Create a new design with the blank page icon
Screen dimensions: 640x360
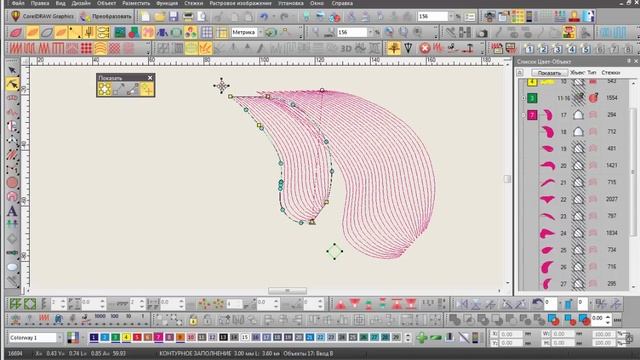pos(146,17)
